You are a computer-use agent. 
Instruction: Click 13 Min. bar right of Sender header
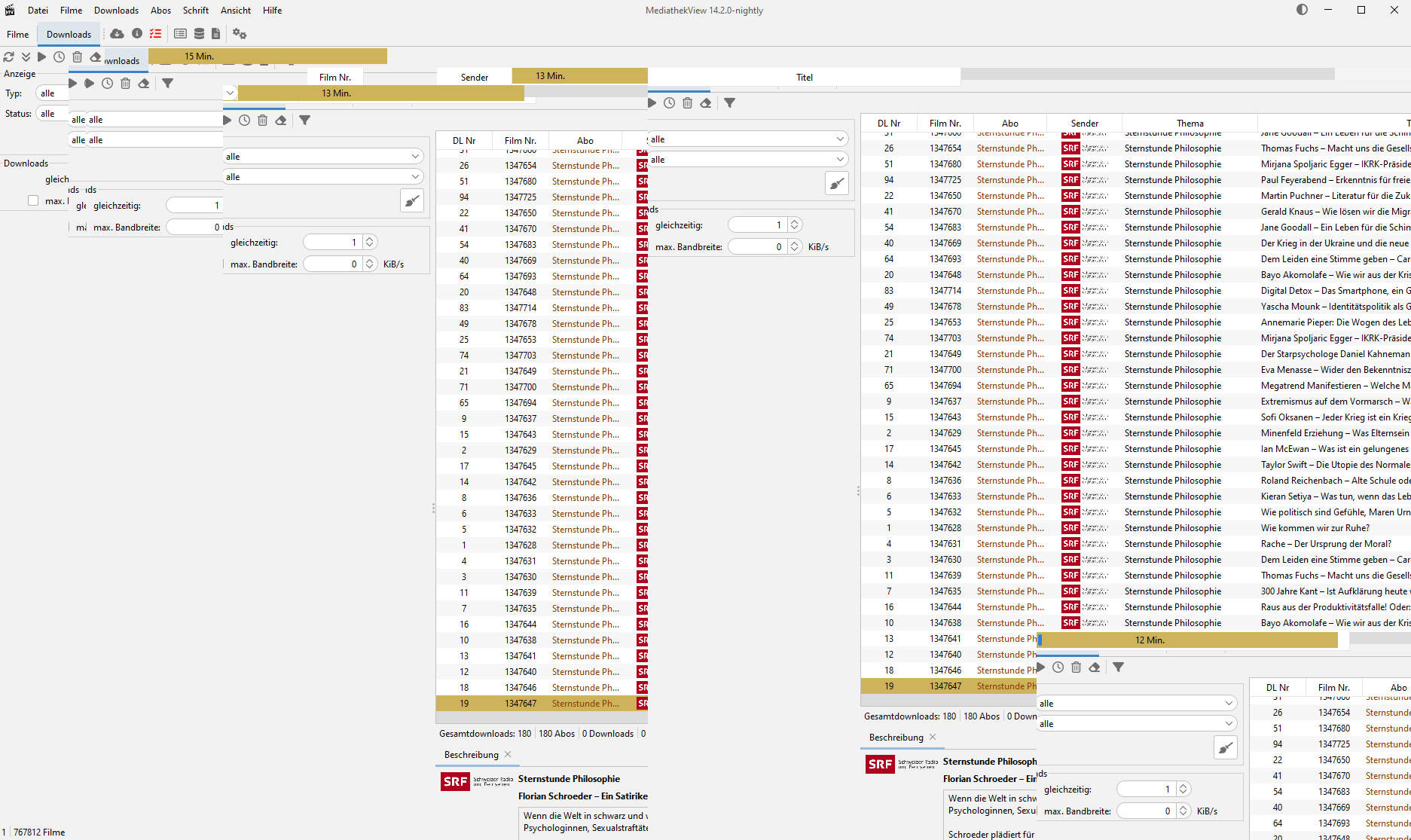click(x=580, y=76)
